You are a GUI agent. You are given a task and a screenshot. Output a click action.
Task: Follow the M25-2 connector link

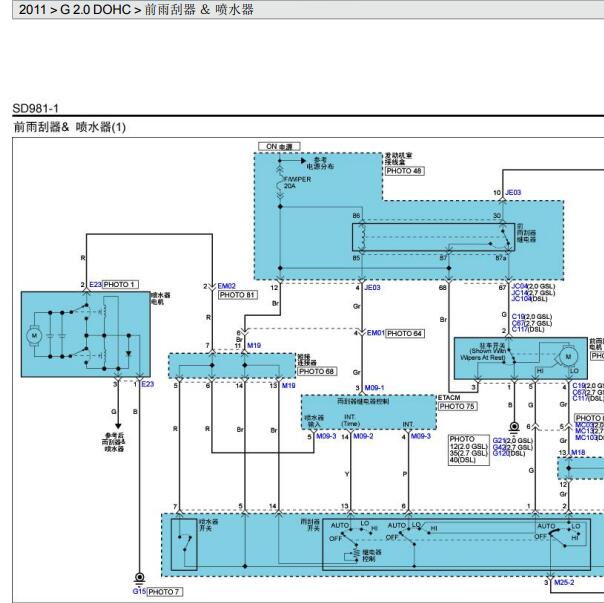click(x=564, y=582)
